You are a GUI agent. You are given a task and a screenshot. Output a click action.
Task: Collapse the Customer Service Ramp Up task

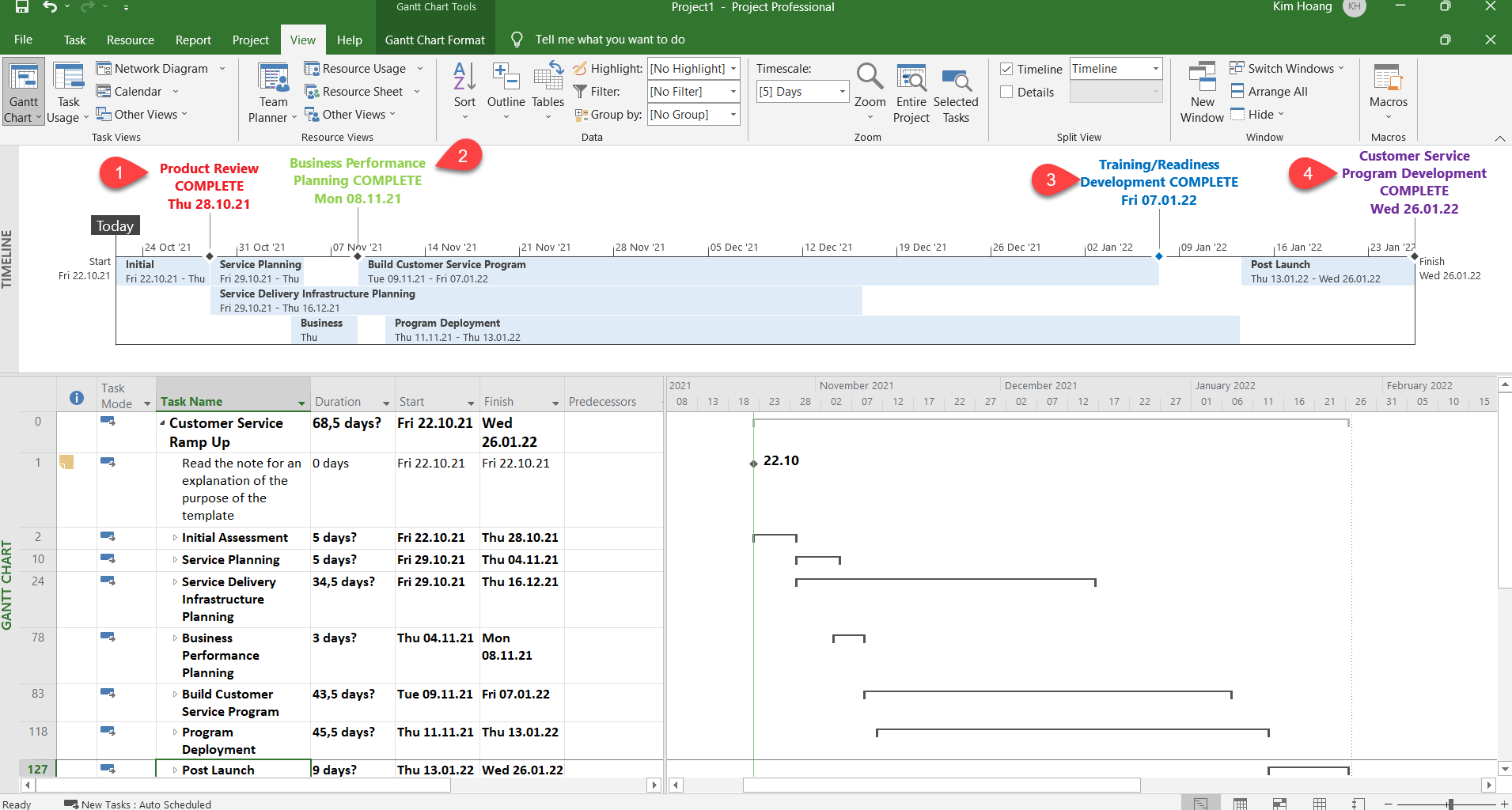click(x=163, y=423)
